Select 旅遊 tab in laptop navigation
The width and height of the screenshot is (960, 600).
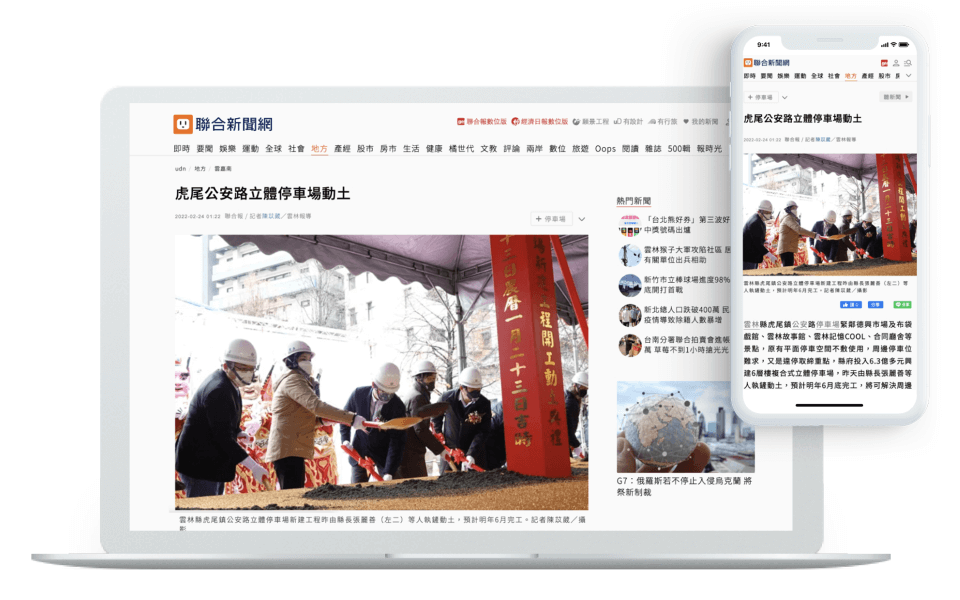pyautogui.click(x=580, y=149)
